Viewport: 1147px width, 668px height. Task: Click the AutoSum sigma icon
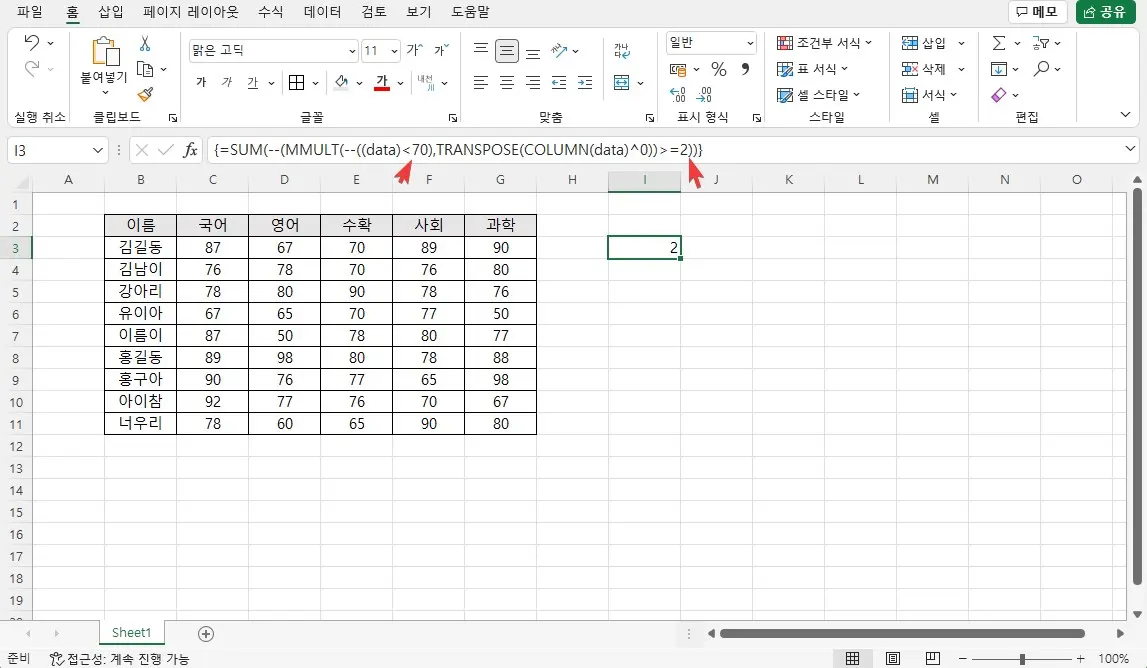(x=999, y=43)
